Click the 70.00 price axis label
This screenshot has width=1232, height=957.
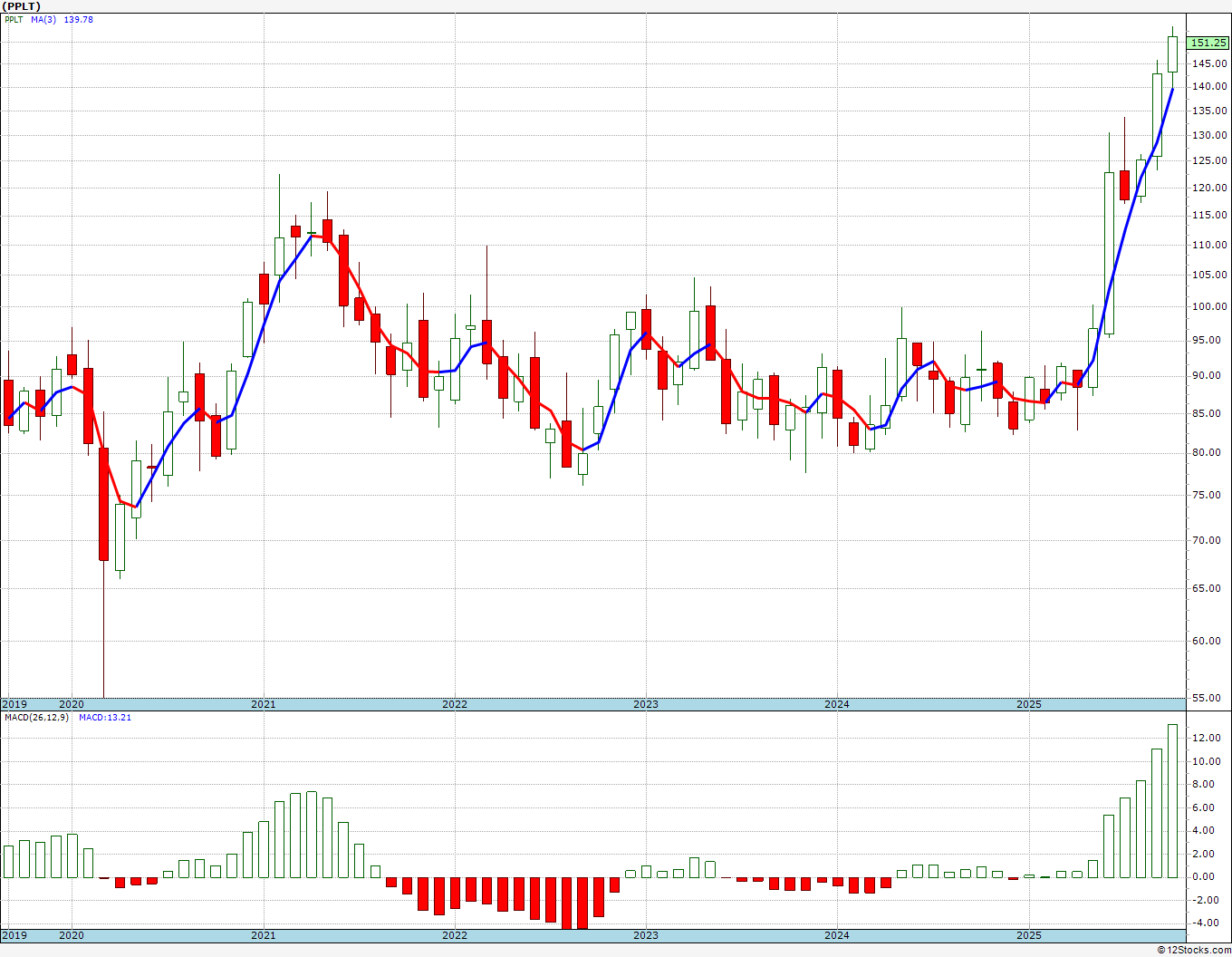pos(1208,540)
